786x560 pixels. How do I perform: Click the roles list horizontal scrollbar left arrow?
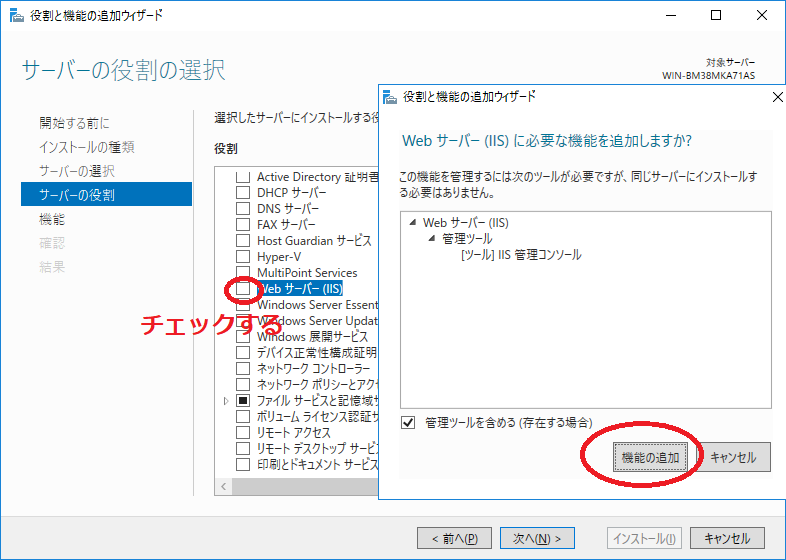coord(223,487)
